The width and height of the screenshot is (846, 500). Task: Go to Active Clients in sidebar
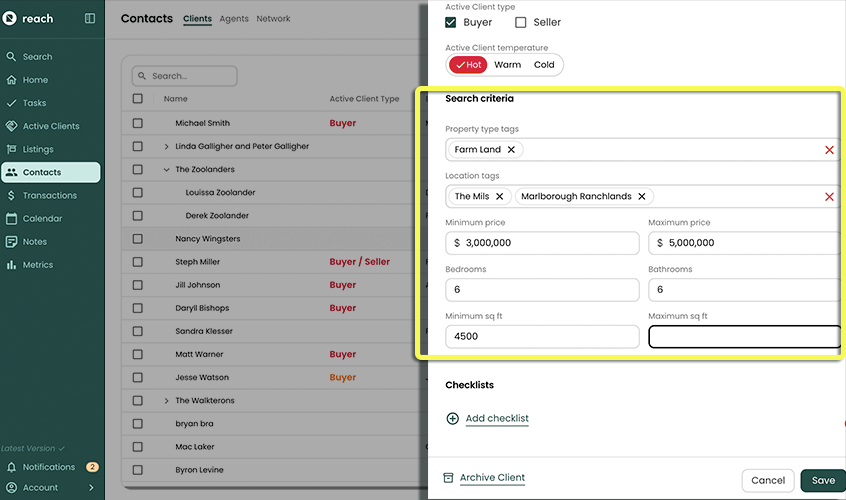50,126
